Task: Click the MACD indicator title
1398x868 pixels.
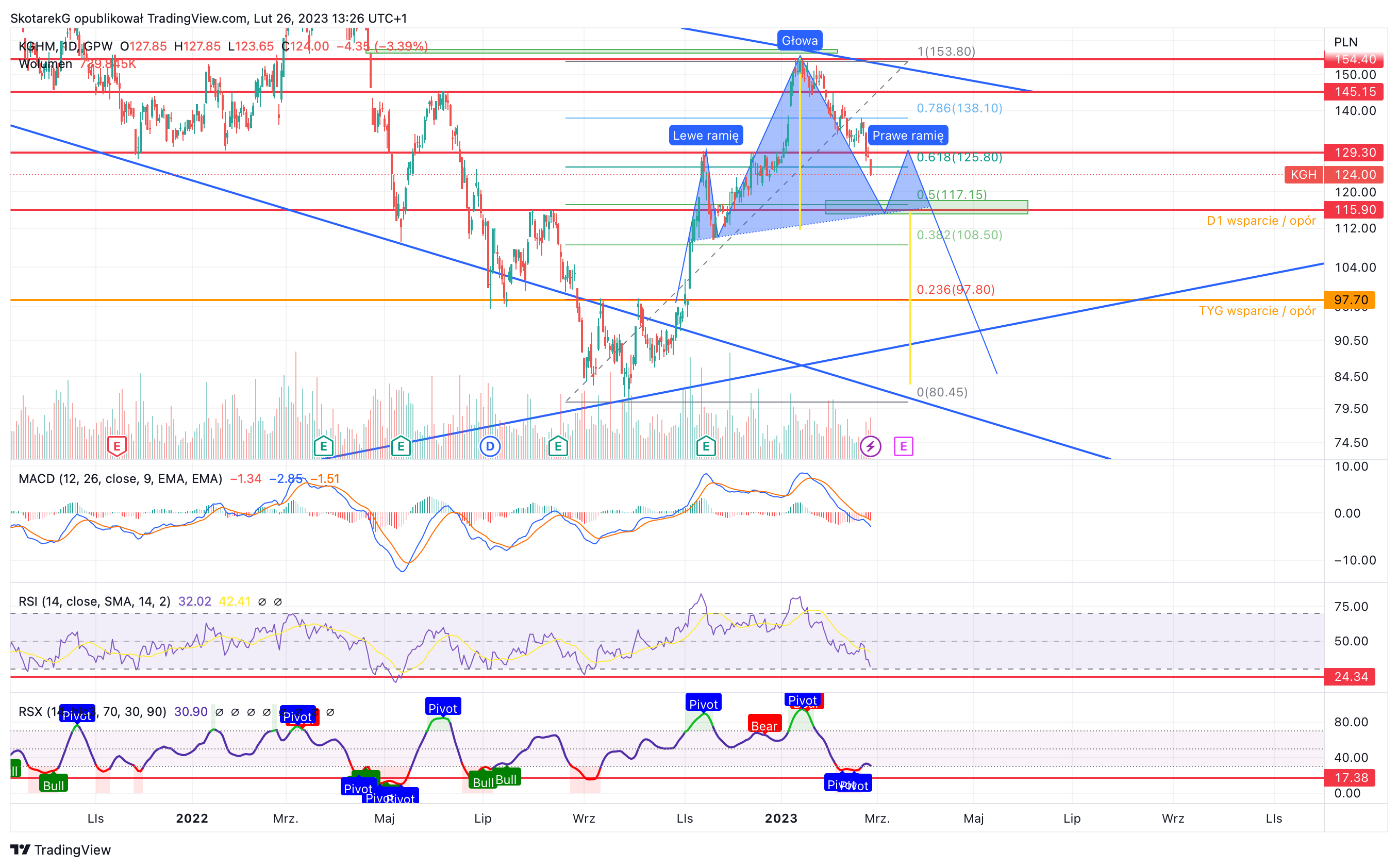Action: tap(121, 479)
